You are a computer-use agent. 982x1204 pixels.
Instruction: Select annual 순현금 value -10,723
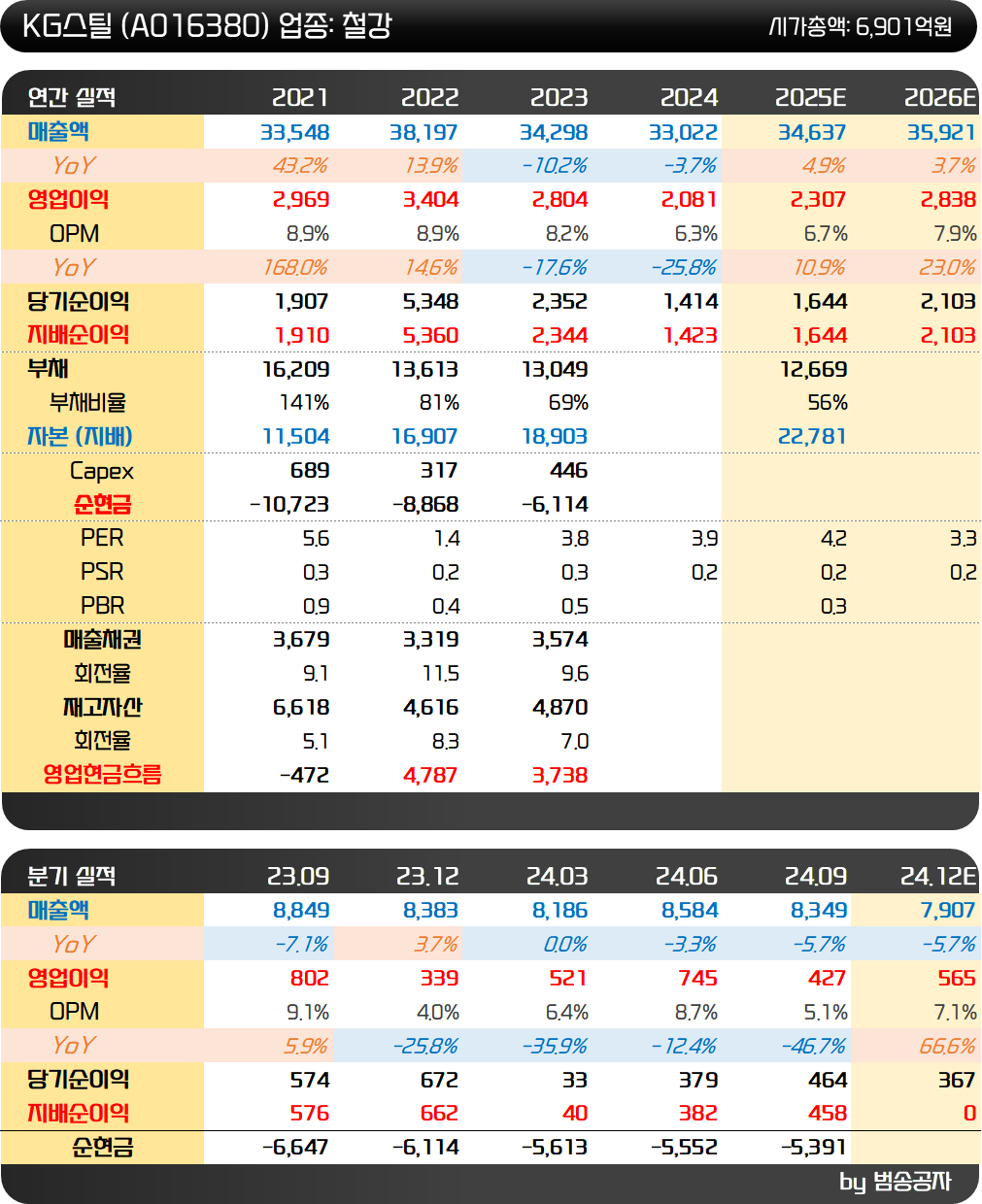pyautogui.click(x=289, y=505)
